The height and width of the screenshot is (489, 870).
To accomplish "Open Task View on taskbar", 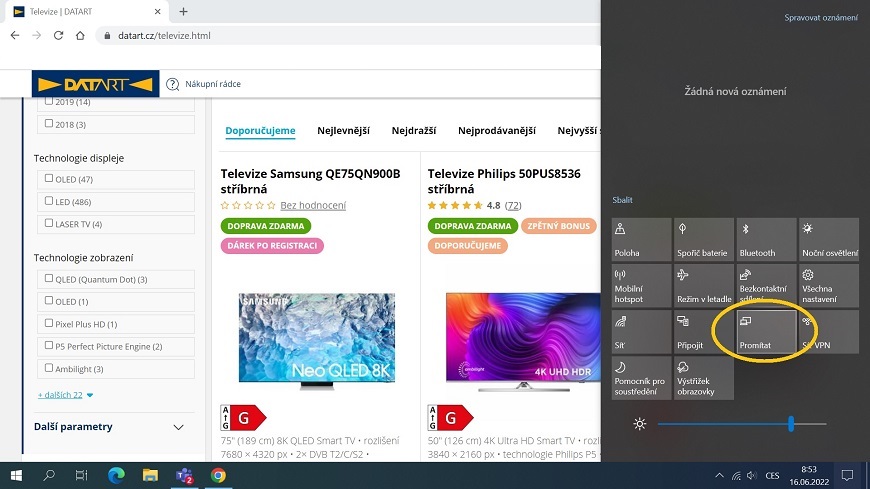I will tap(82, 476).
